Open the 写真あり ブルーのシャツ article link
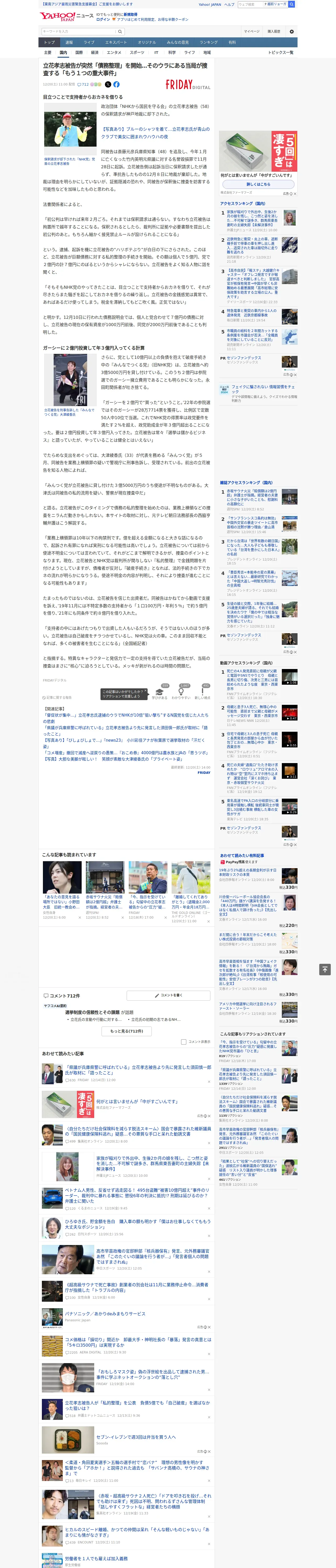Image resolution: width=336 pixels, height=1568 pixels. 155,133
